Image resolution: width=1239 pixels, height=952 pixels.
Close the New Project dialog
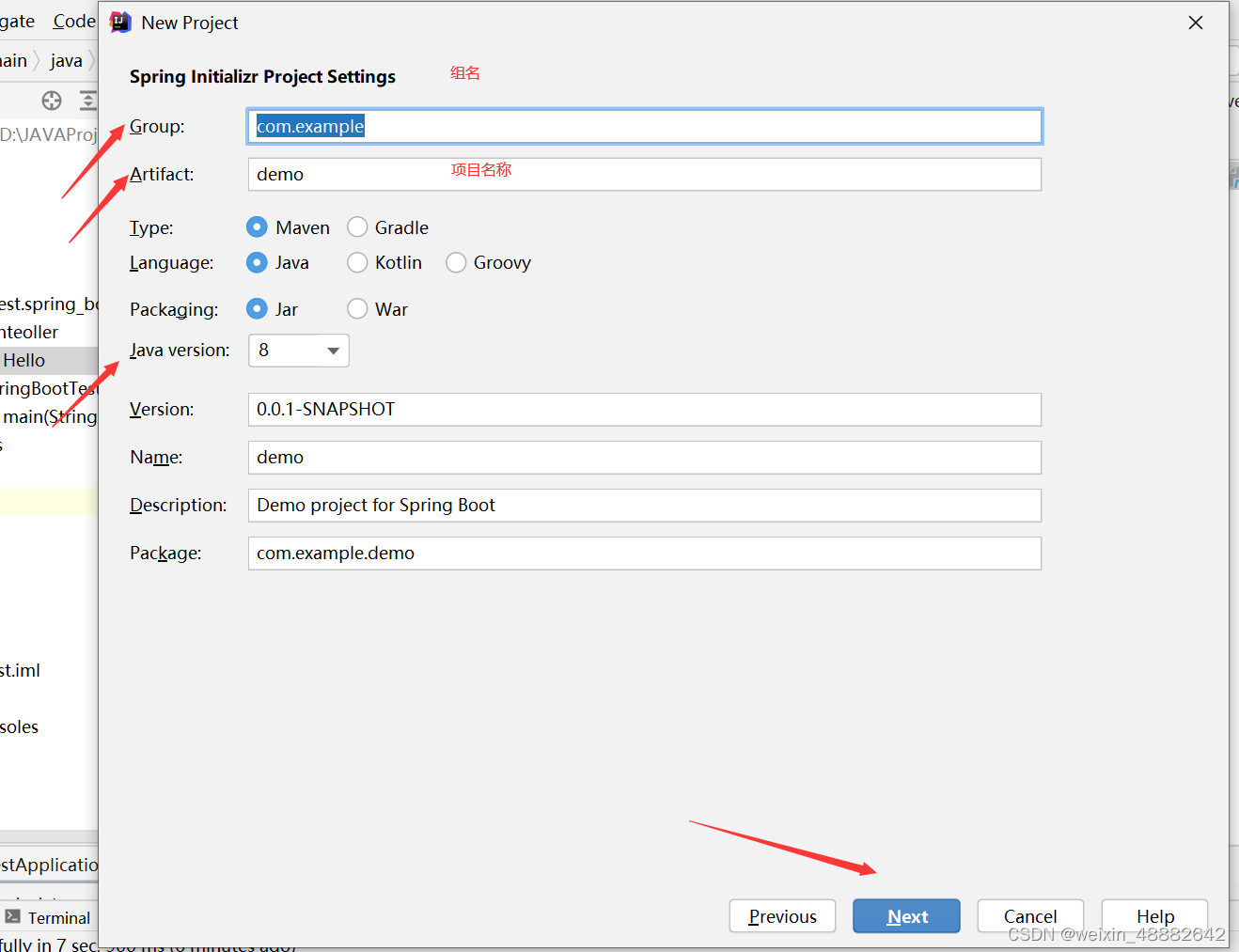click(1196, 23)
